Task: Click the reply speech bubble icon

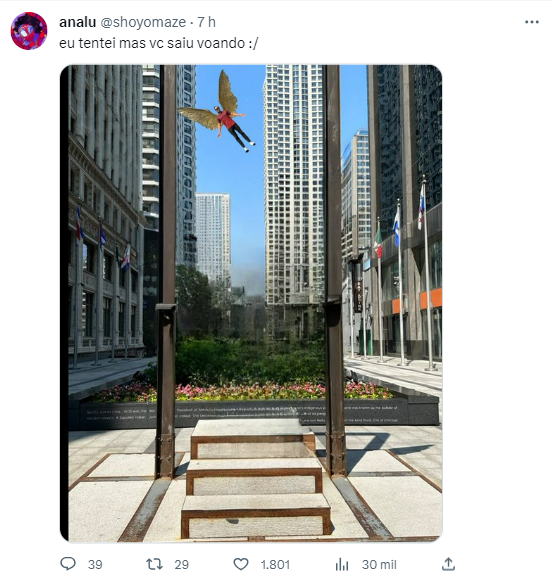Action: 68,564
